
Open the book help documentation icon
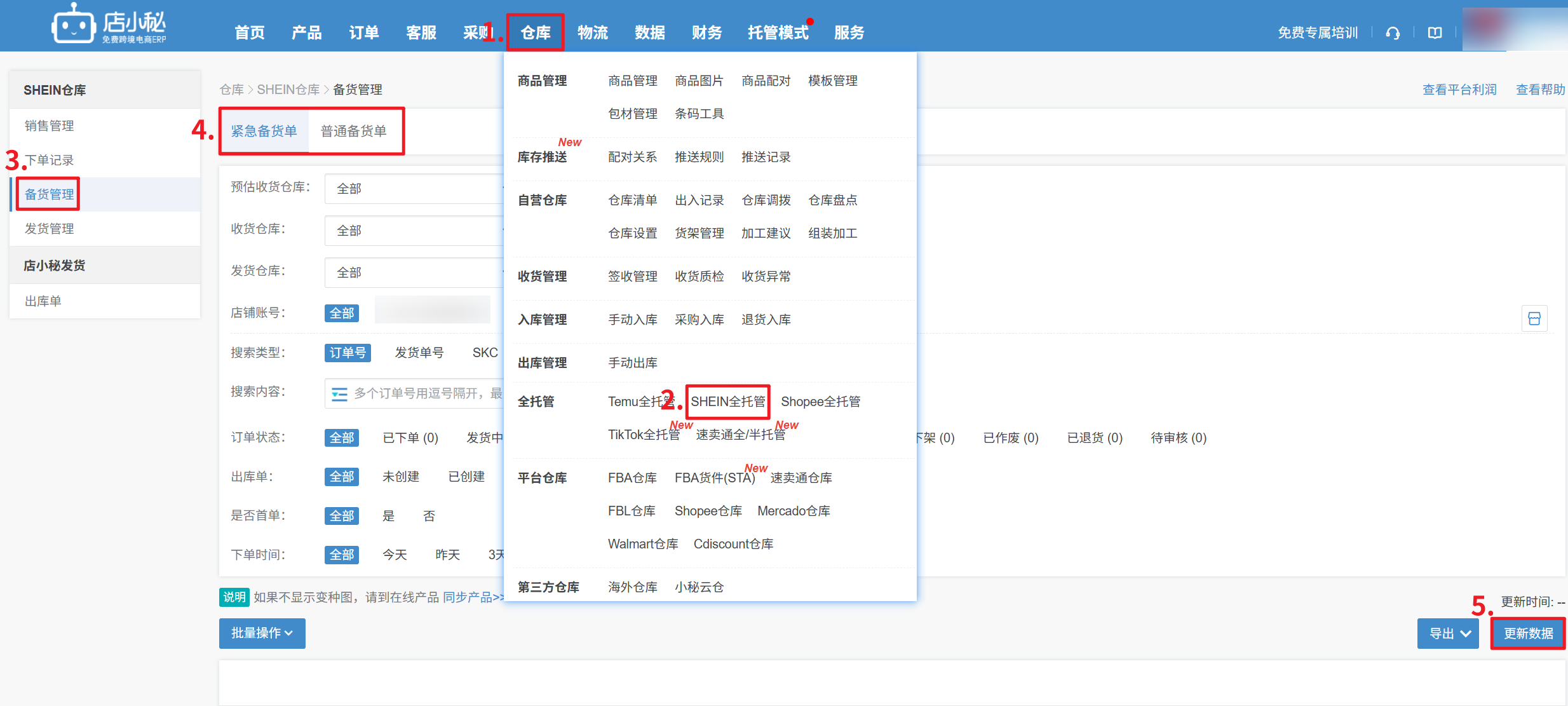pos(1435,33)
